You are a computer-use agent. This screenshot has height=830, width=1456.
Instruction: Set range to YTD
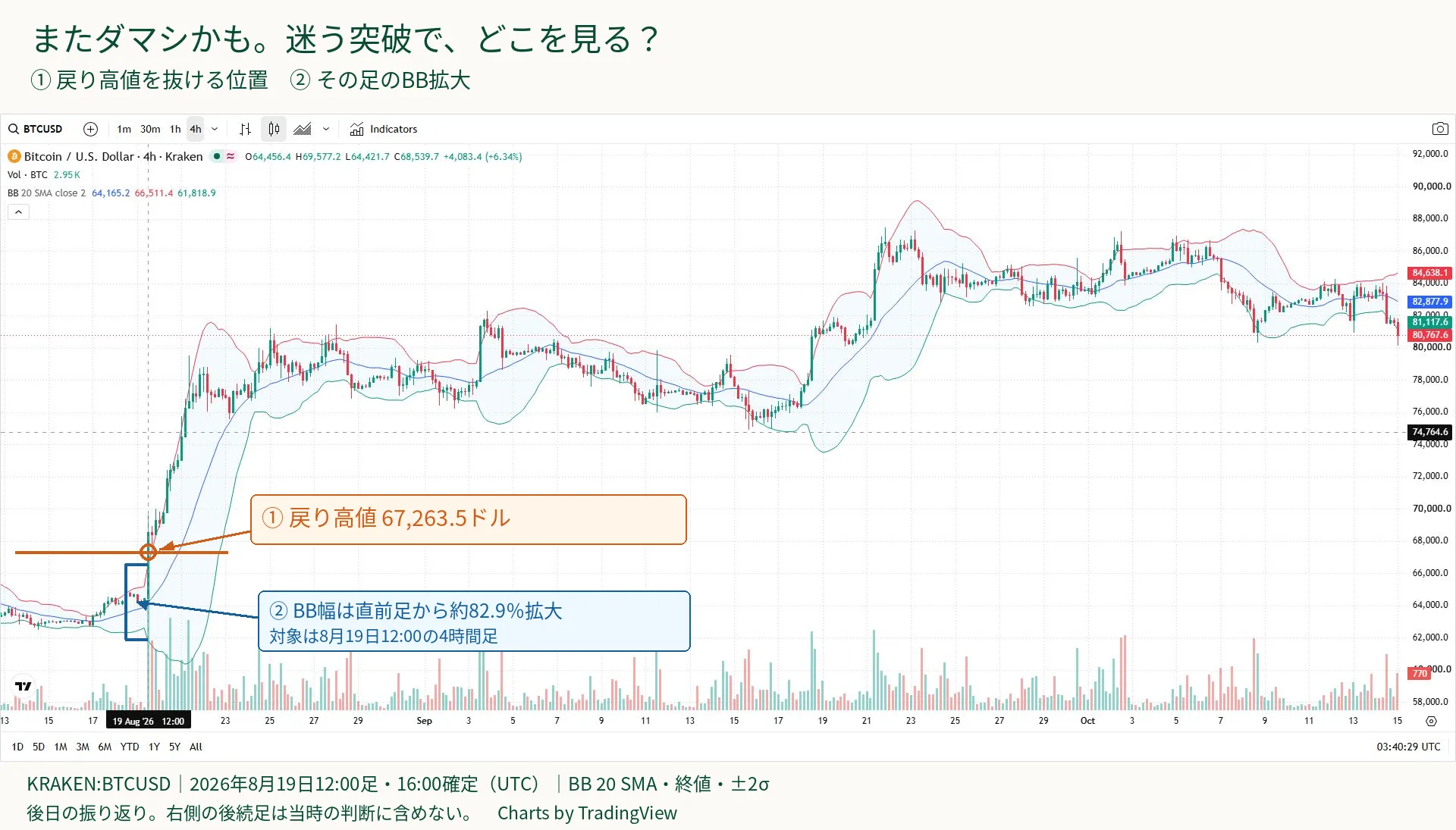(x=130, y=747)
